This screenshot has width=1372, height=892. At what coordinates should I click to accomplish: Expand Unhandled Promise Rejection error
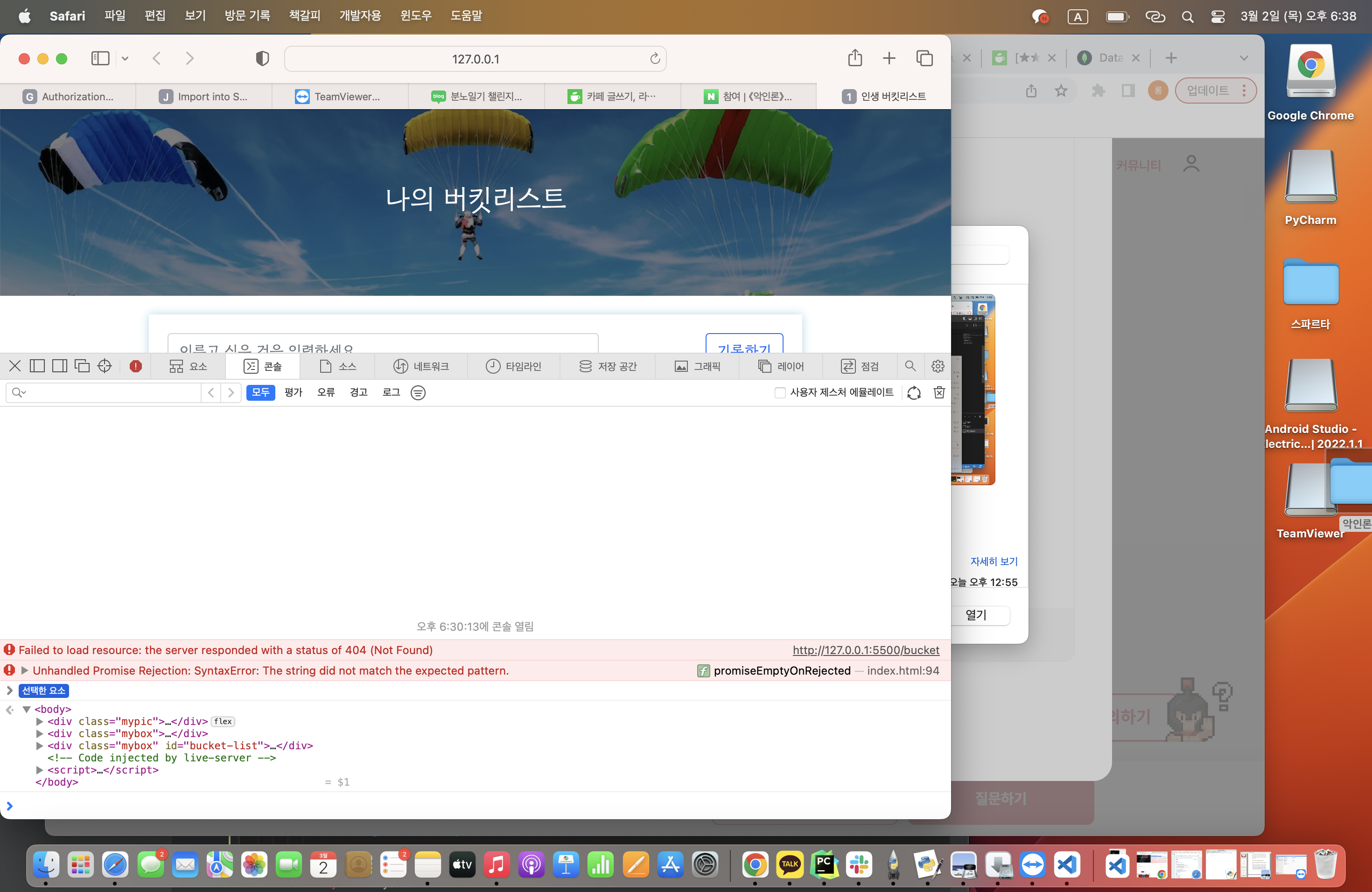click(24, 671)
